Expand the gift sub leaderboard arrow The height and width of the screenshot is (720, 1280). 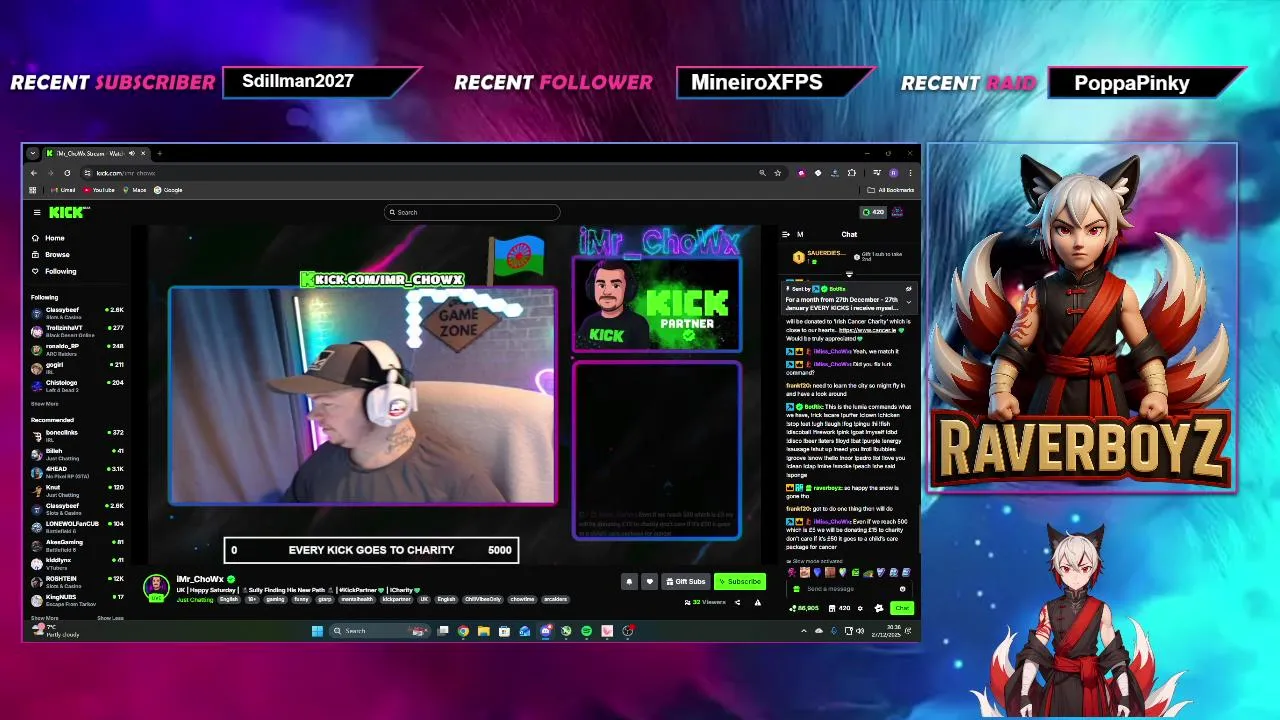coord(849,274)
